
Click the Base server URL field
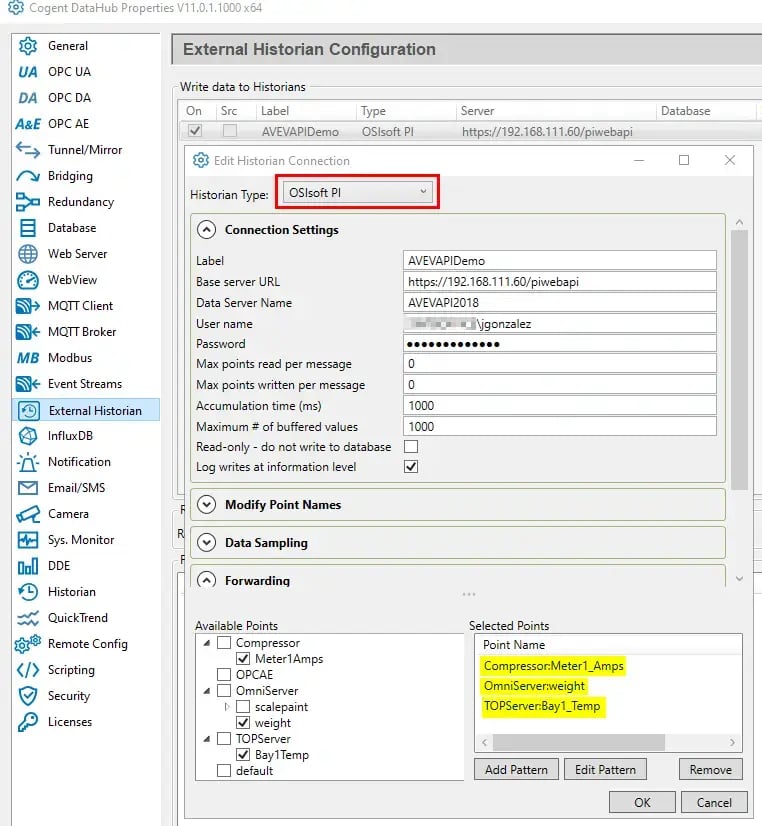click(x=560, y=282)
